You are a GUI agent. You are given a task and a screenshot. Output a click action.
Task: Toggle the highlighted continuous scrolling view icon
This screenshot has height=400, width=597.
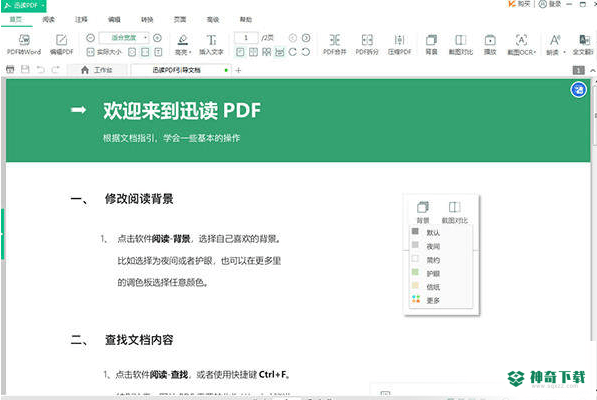279,52
